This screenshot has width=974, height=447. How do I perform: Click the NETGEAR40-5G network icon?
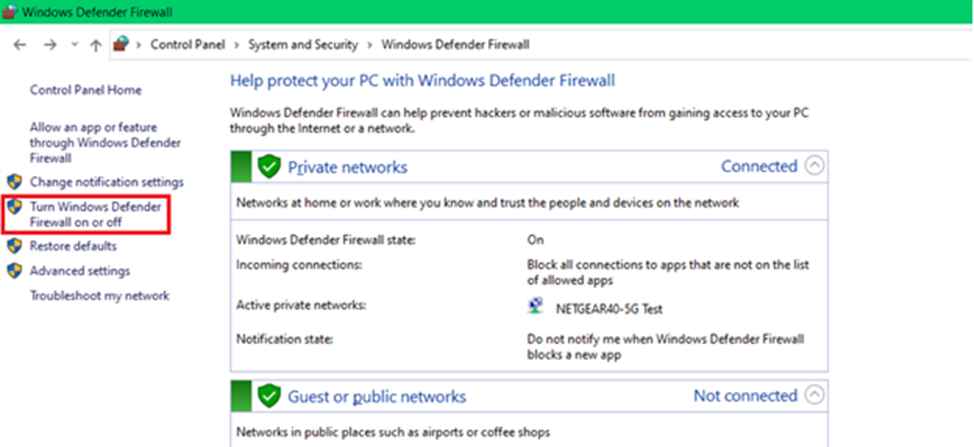pyautogui.click(x=535, y=306)
